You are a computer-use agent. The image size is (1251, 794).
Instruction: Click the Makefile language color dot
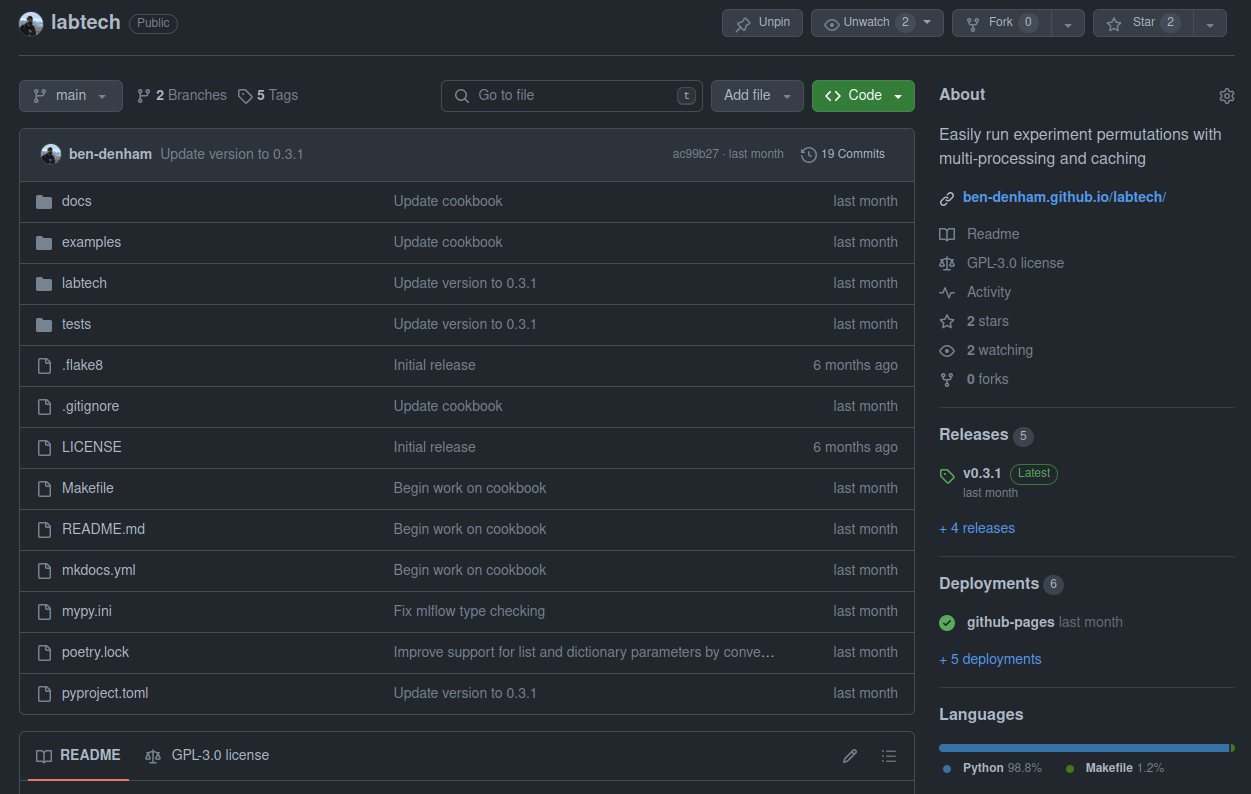(1070, 769)
